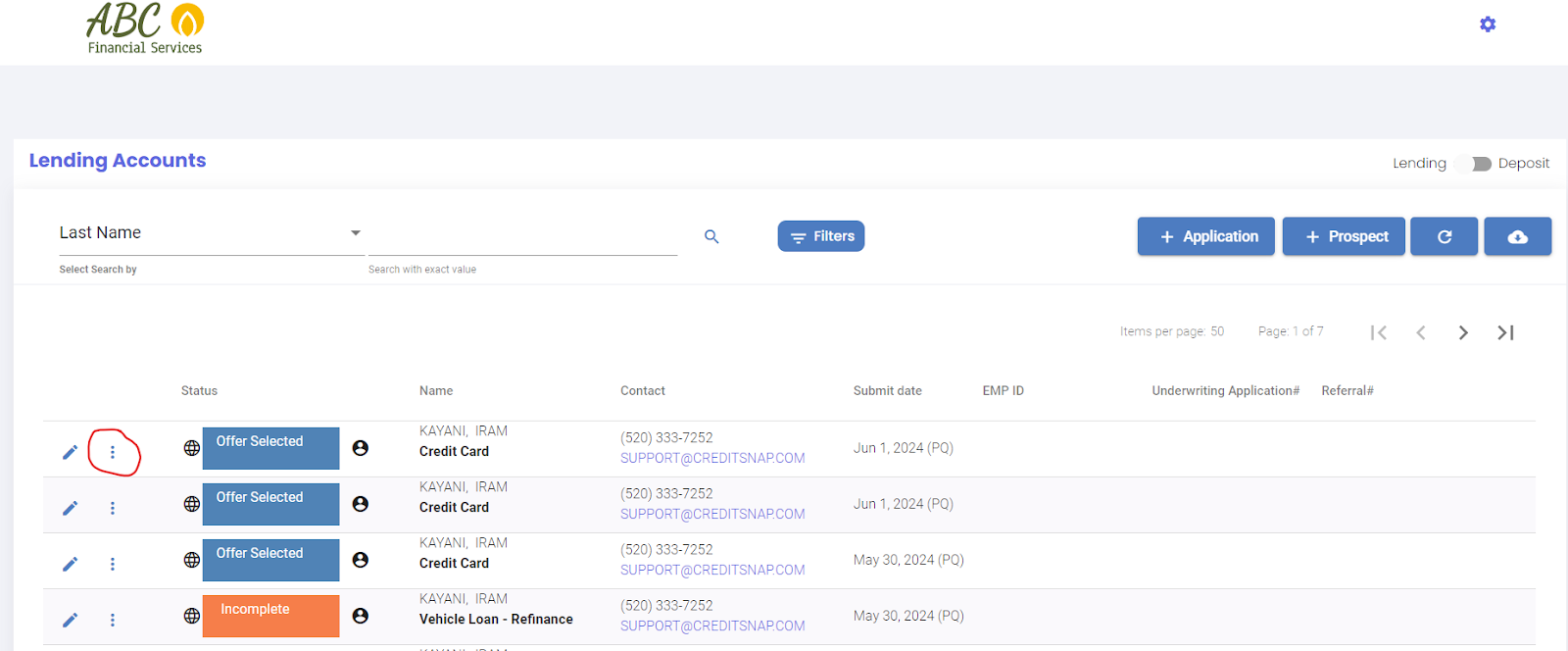Click the Name column header
This screenshot has height=651, width=1568.
coord(436,390)
